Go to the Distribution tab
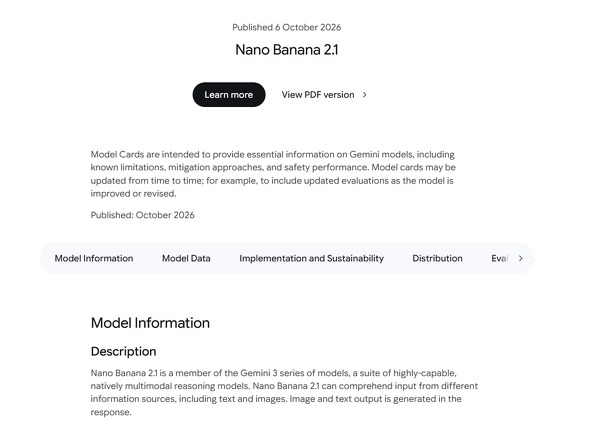This screenshot has height=424, width=590. click(x=437, y=258)
